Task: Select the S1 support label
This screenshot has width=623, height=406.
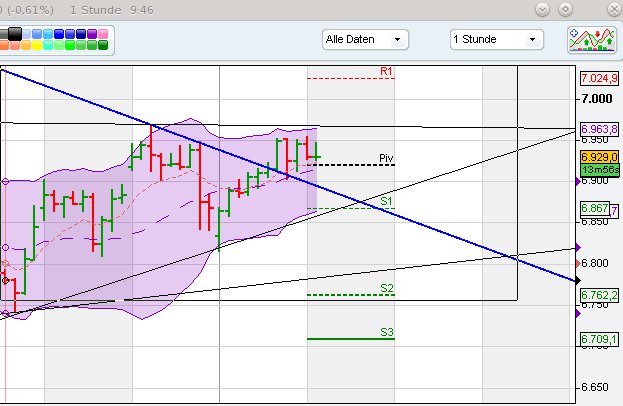Action: (x=386, y=201)
